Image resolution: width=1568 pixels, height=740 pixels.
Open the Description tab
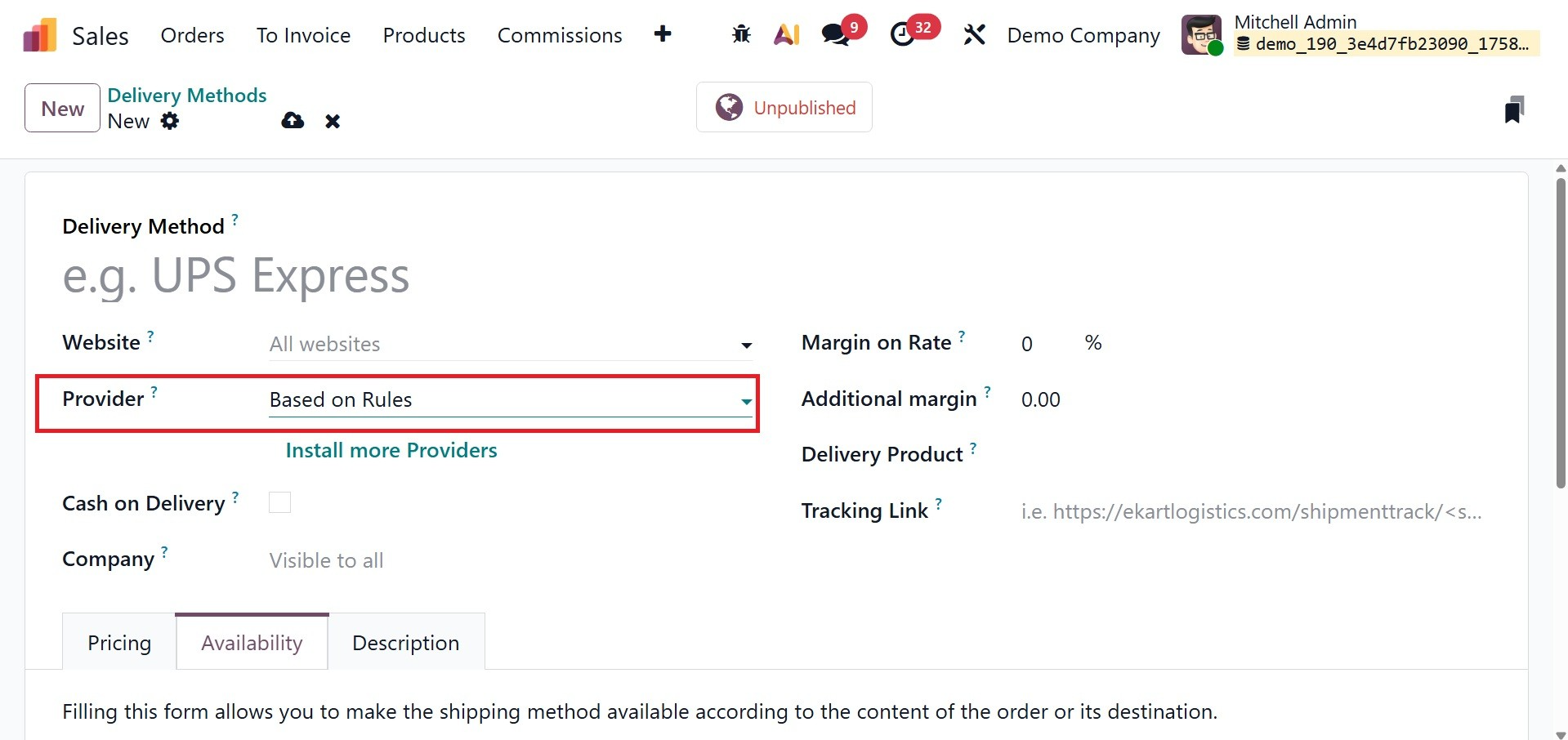[405, 643]
